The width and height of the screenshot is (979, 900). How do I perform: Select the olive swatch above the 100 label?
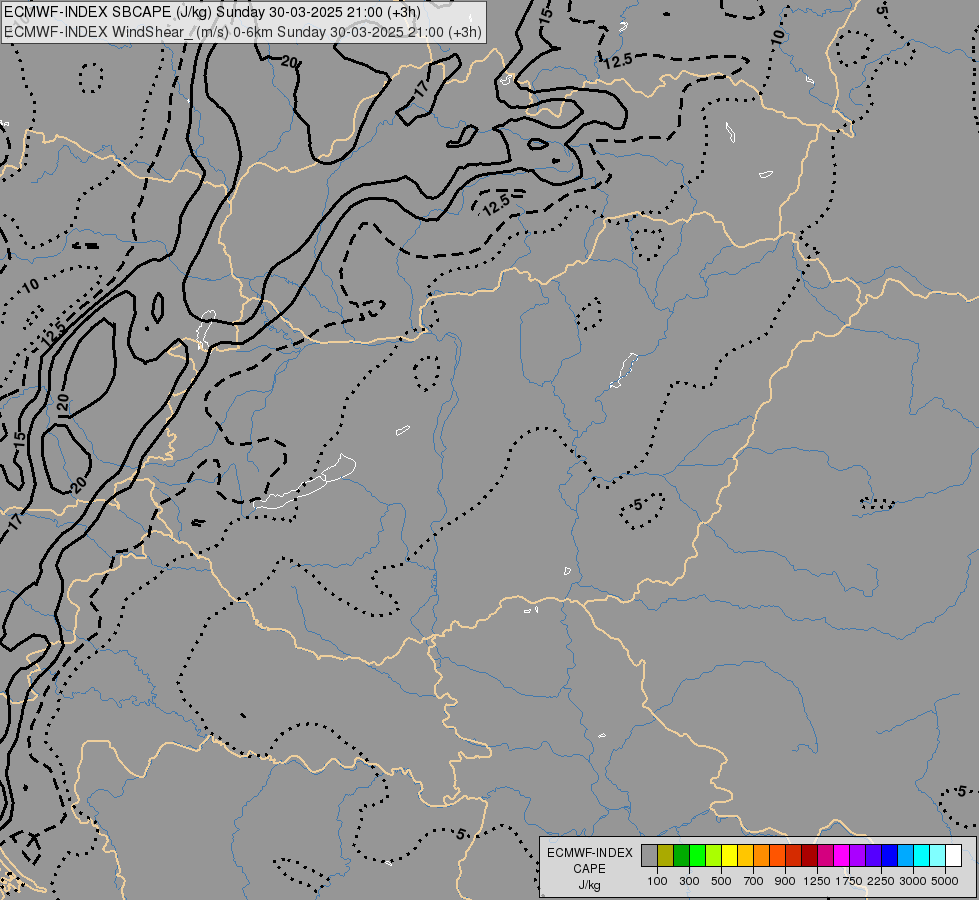click(666, 855)
